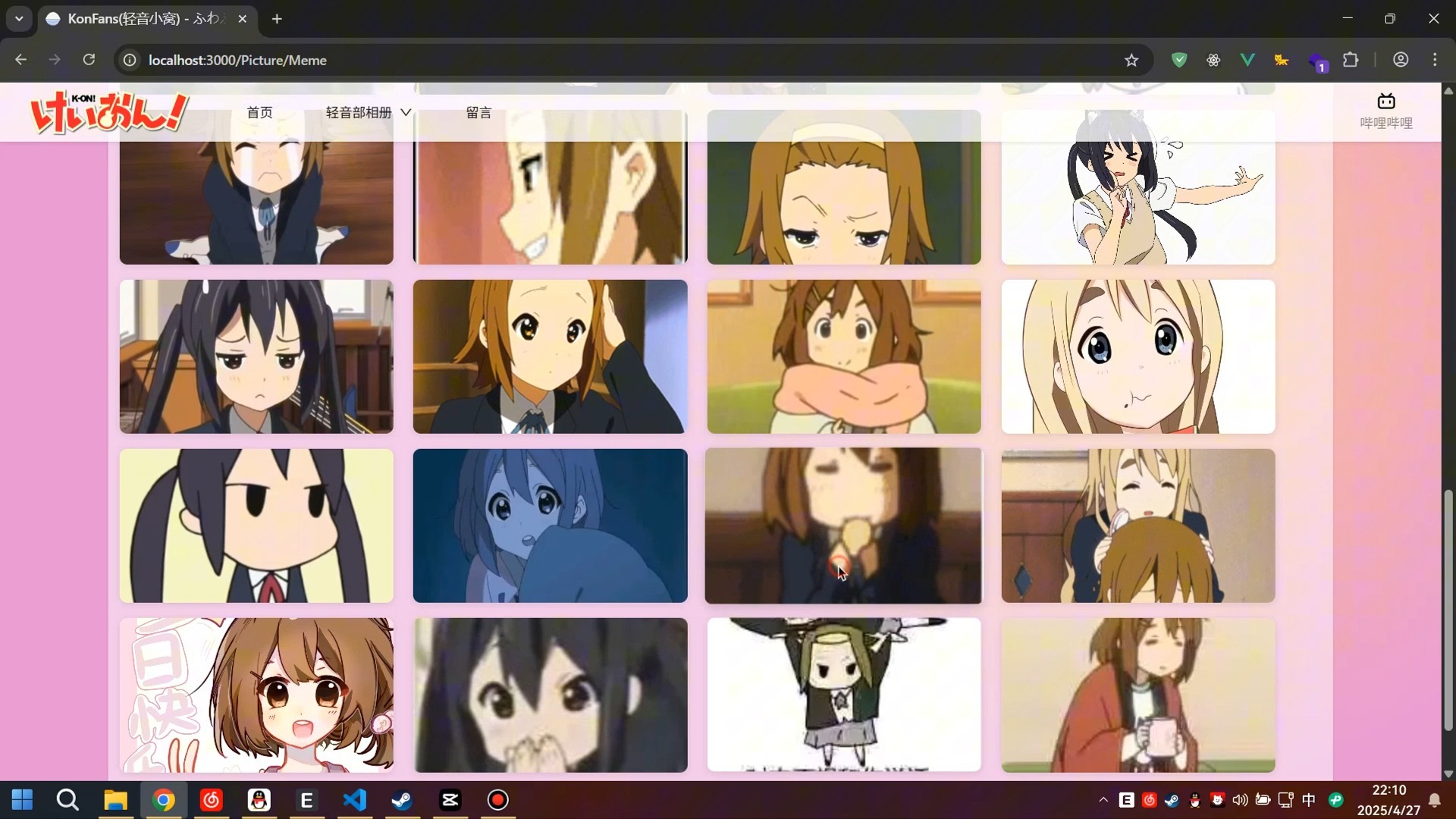Click the page vertical scrollbar thumb
The width and height of the screenshot is (1456, 819).
1448,610
